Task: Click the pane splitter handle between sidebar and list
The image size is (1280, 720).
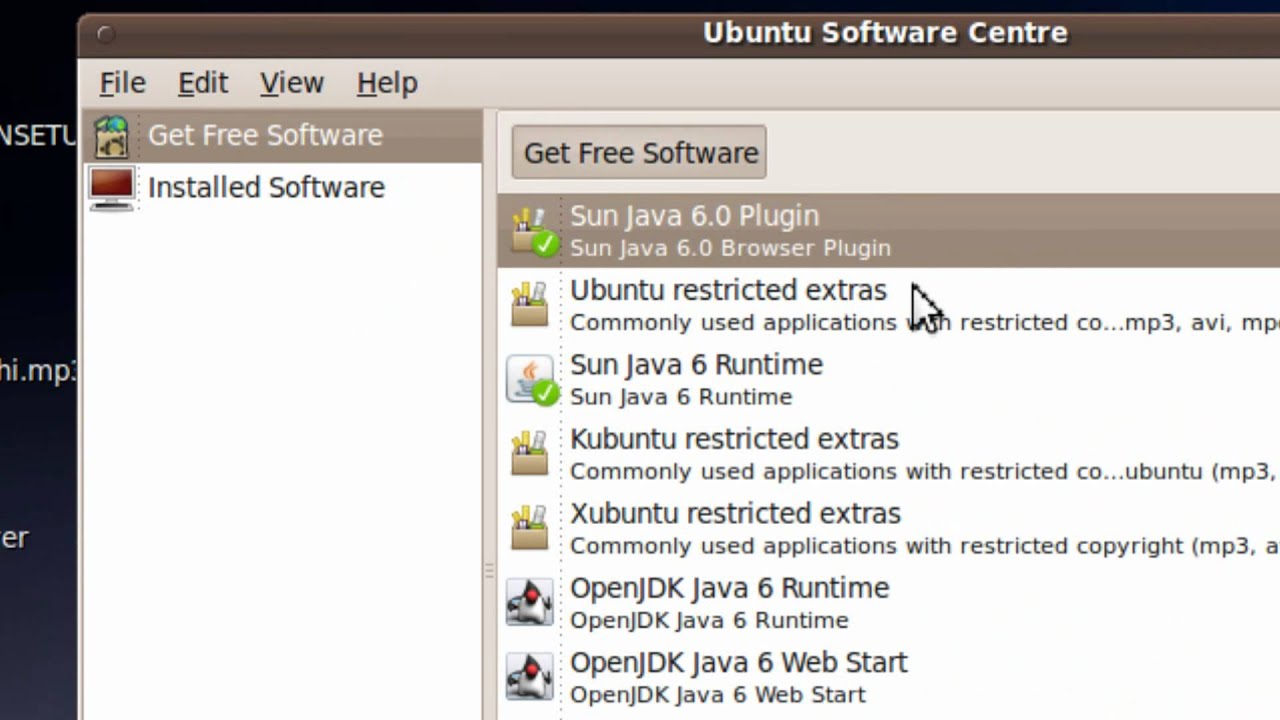Action: pyautogui.click(x=489, y=572)
